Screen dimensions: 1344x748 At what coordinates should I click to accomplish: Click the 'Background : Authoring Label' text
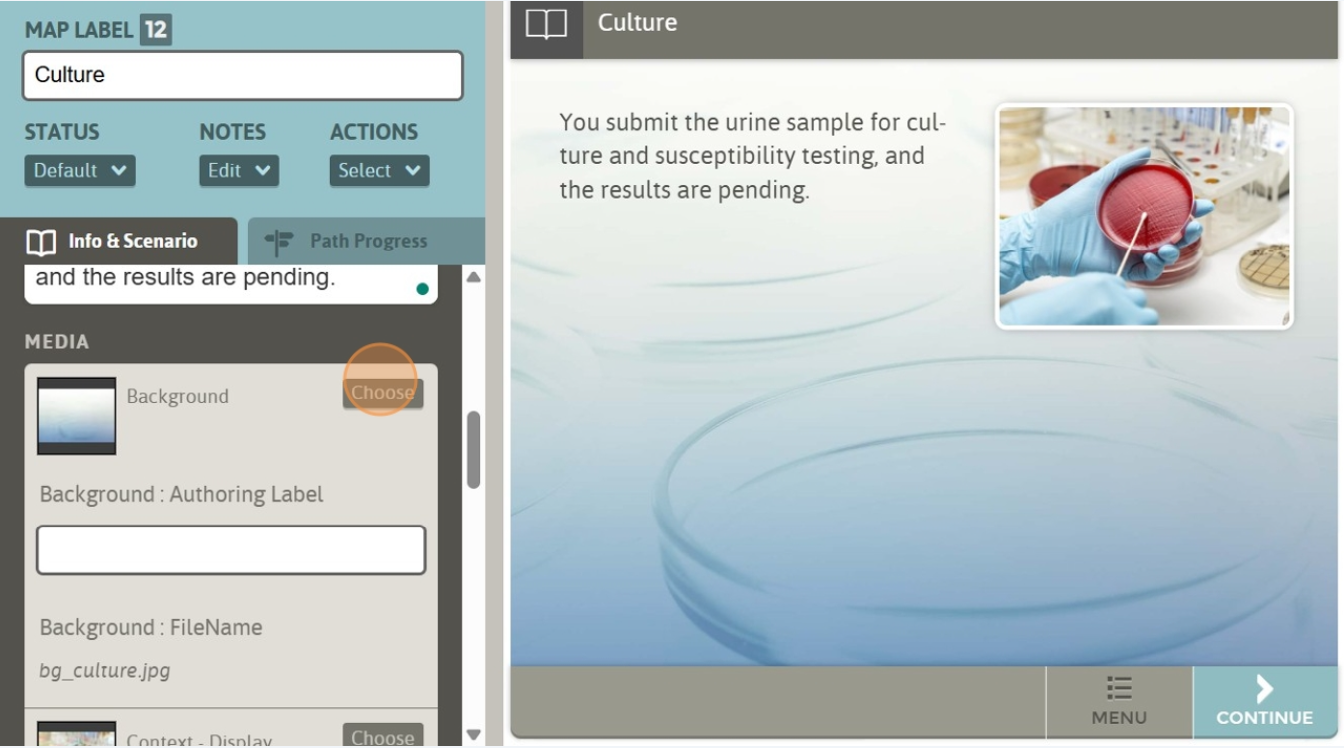[x=182, y=494]
